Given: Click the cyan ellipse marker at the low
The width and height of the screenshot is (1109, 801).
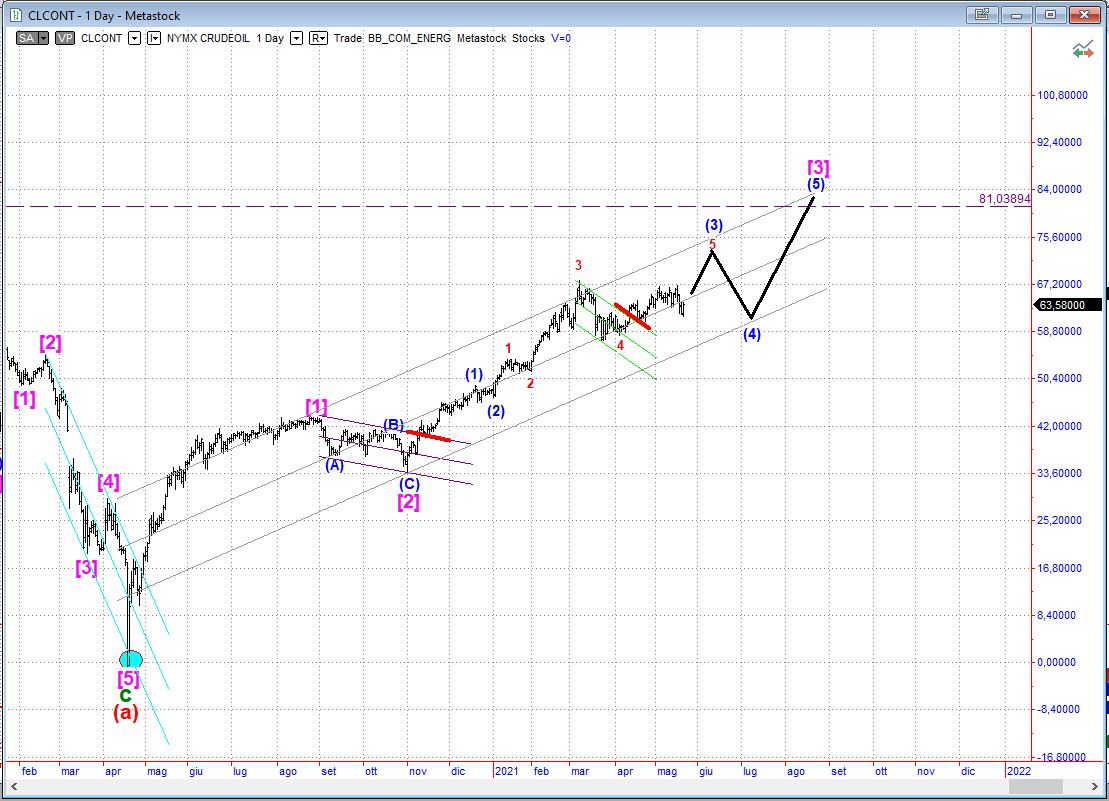Looking at the screenshot, I should tap(130, 660).
